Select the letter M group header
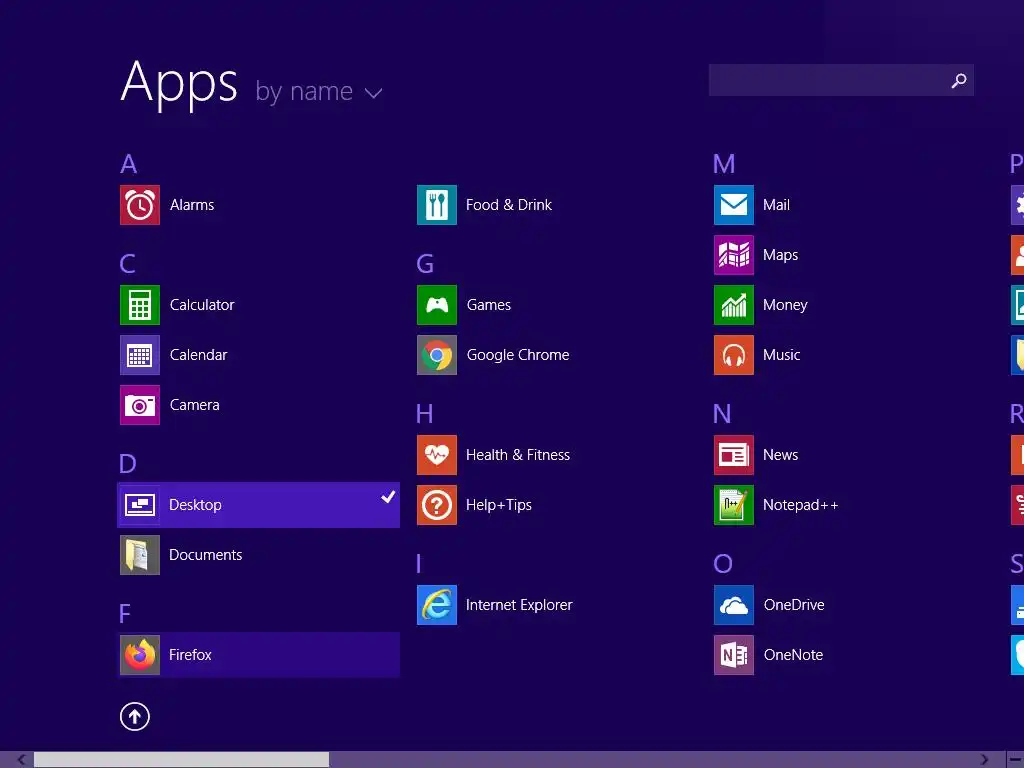This screenshot has height=768, width=1024. pos(724,164)
